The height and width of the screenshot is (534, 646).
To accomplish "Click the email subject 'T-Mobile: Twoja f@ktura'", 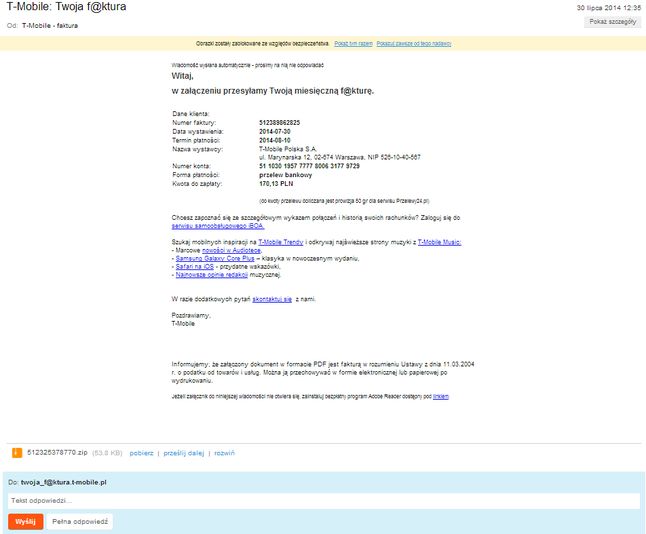I will tap(66, 7).
